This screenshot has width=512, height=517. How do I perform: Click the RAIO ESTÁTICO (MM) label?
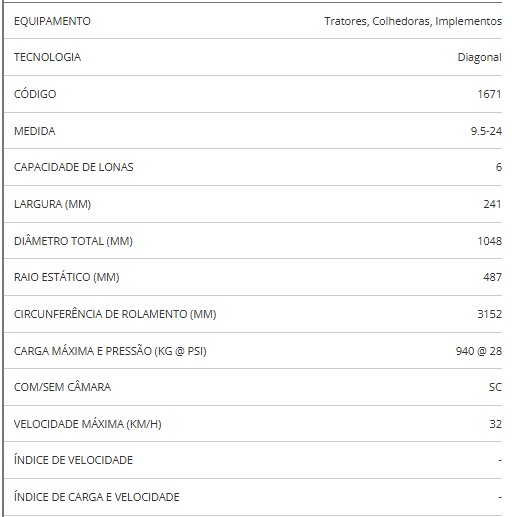(67, 277)
